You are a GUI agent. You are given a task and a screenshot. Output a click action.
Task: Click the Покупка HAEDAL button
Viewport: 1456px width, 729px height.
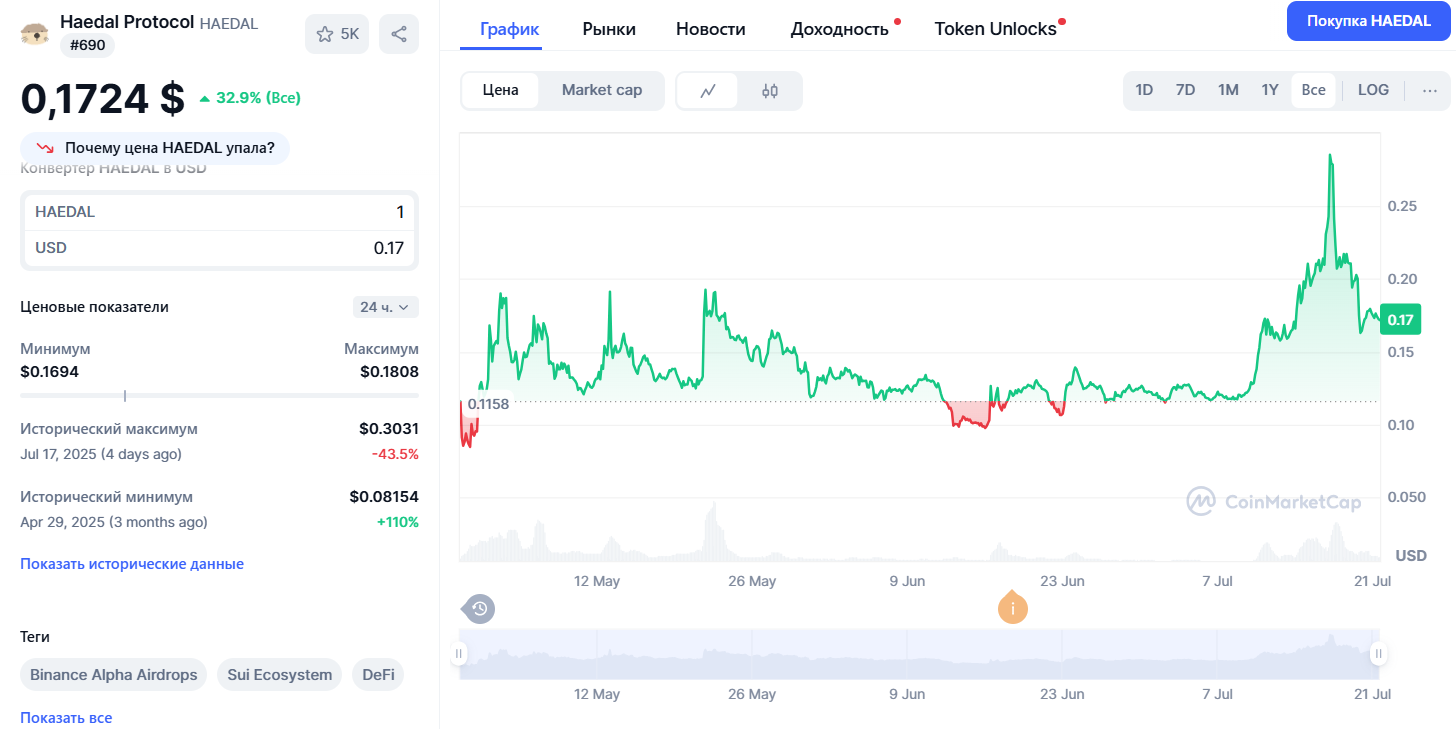tap(1368, 21)
